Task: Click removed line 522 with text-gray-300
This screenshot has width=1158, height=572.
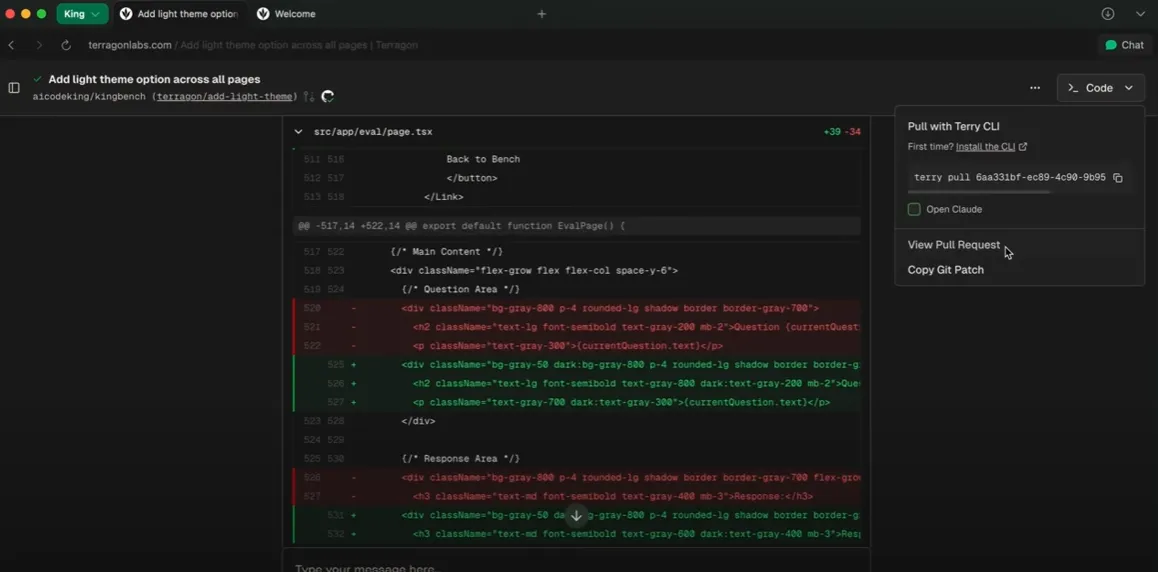Action: coord(576,346)
